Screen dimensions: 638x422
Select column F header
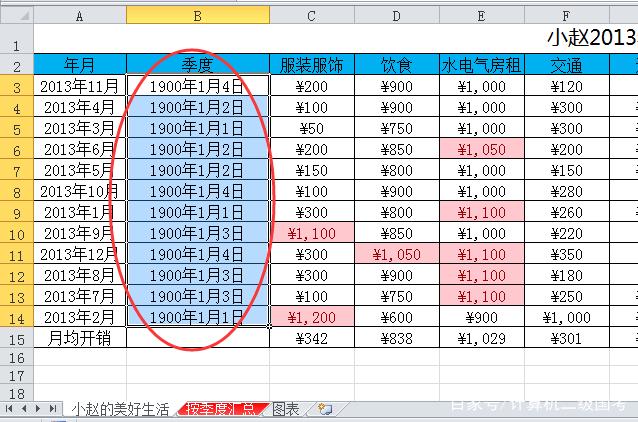pos(567,15)
